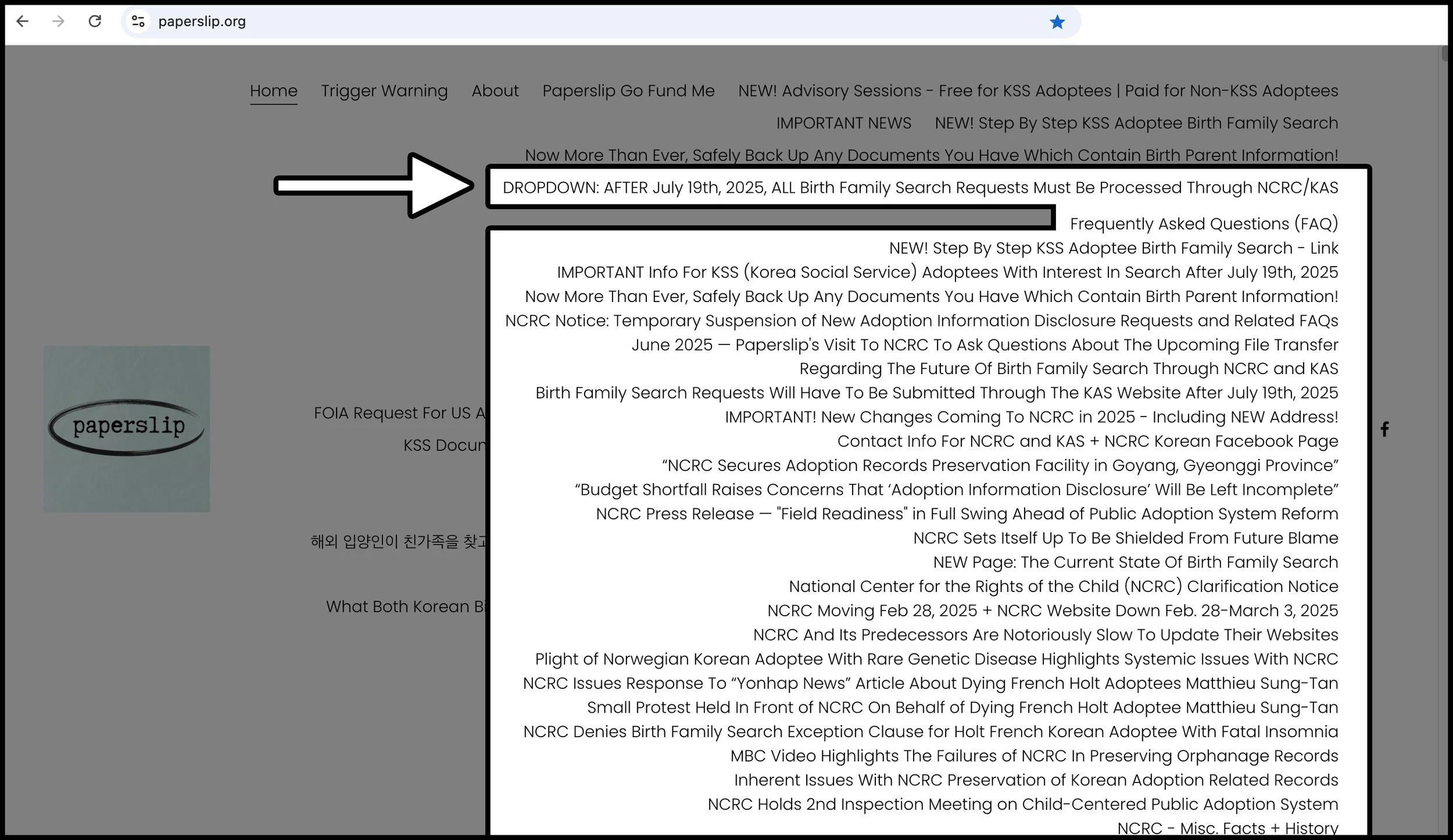This screenshot has height=840, width=1453.
Task: Open the Home menu item
Action: click(274, 91)
